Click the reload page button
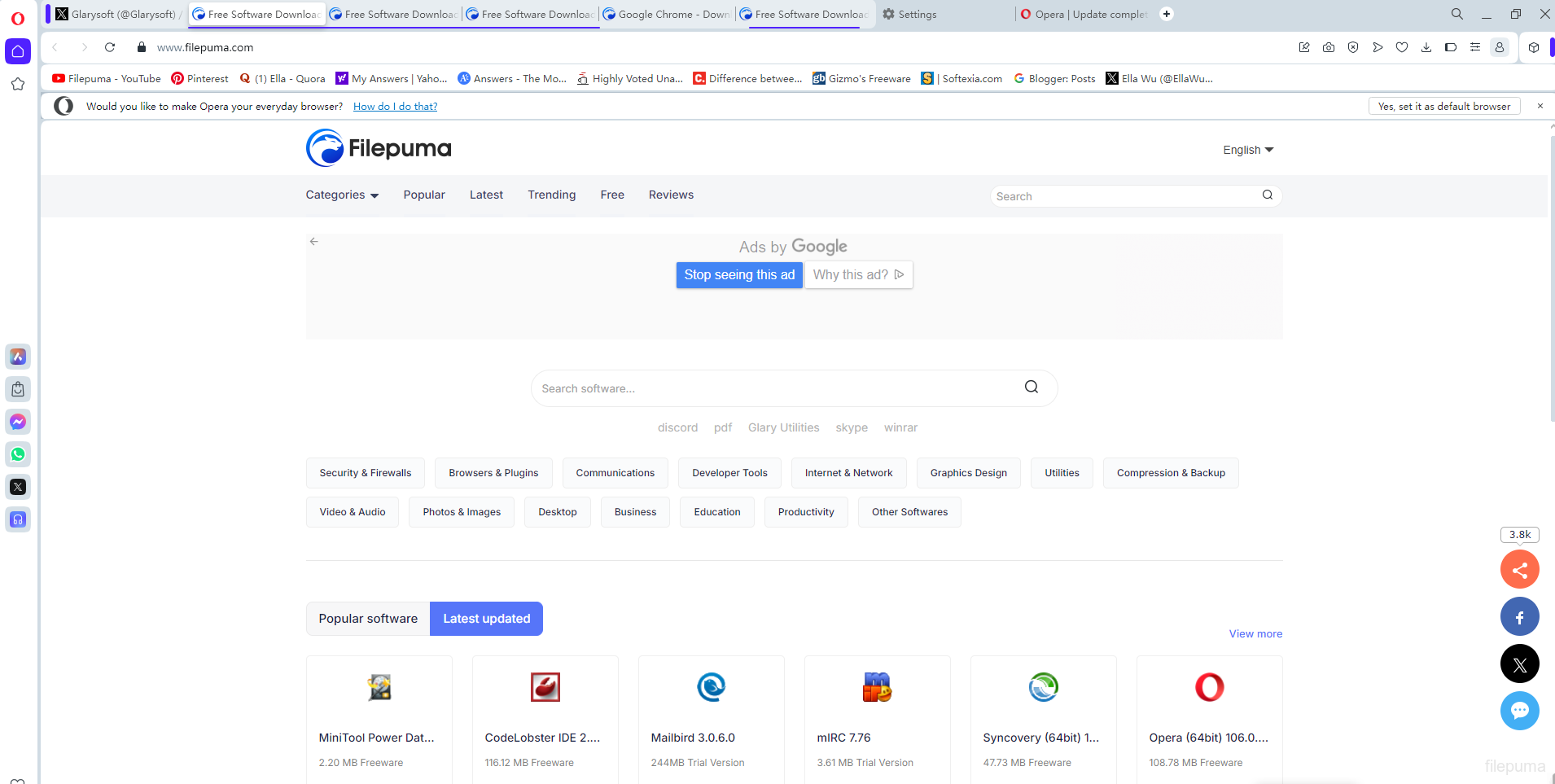The width and height of the screenshot is (1555, 784). coord(110,47)
